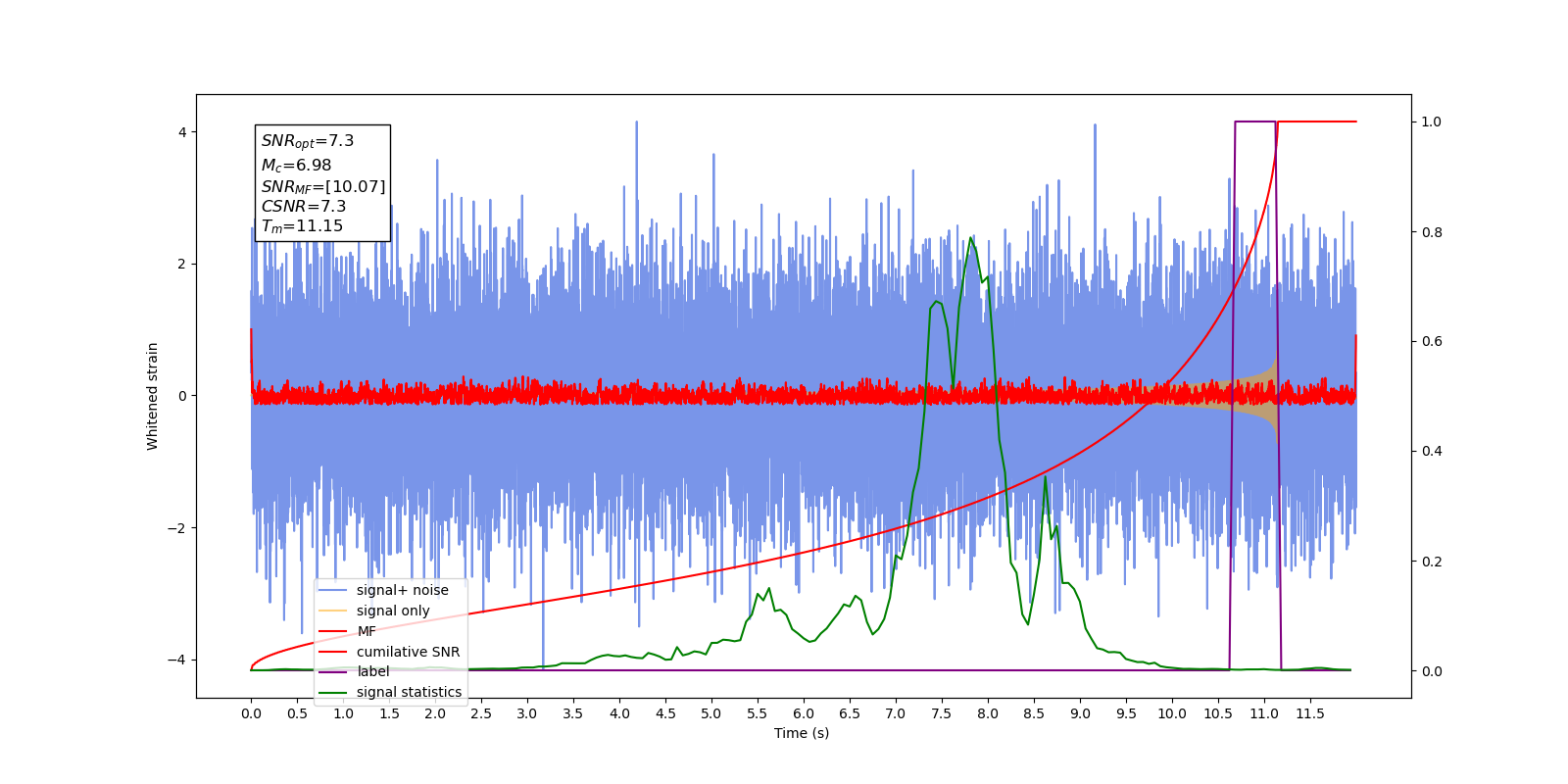Image resolution: width=1568 pixels, height=784 pixels.
Task: Click the 5.0 tick on time axis
Action: (x=711, y=713)
